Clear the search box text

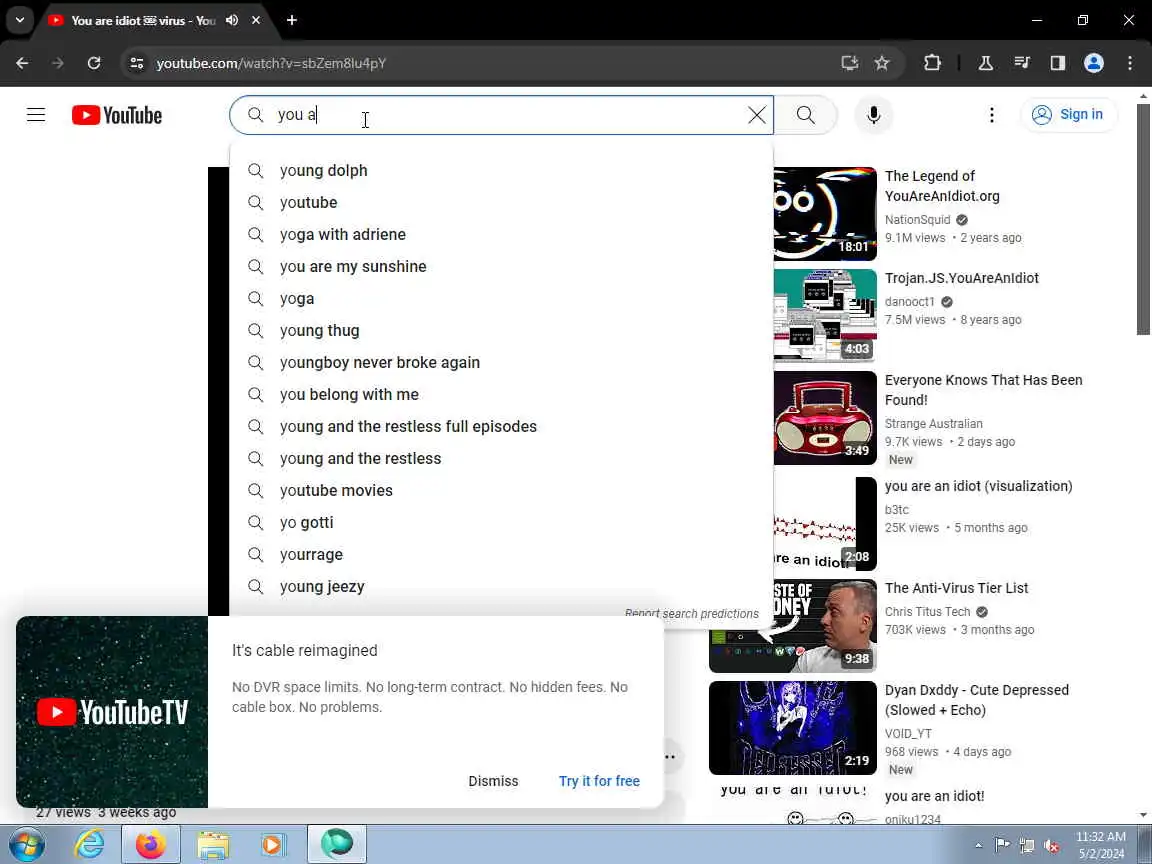[x=757, y=115]
